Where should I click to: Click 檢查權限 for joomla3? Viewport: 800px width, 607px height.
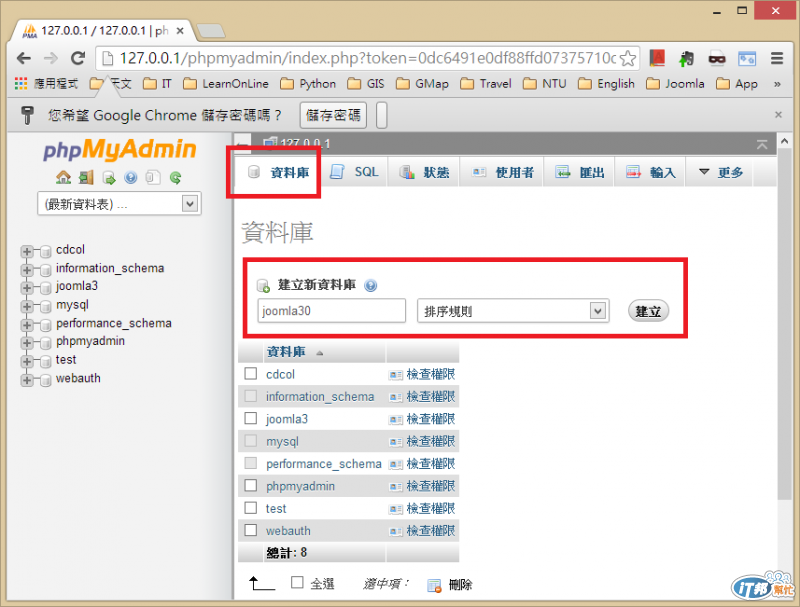coord(431,419)
